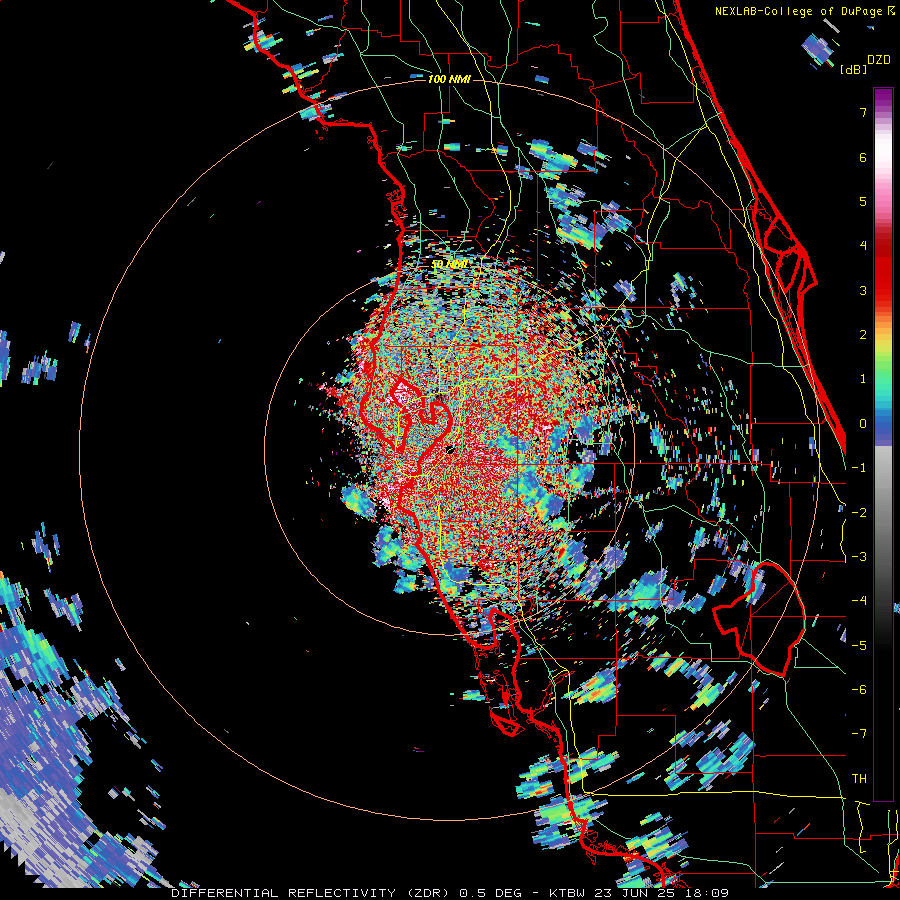Screen dimensions: 900x900
Task: Select the 3 value on the scale
Action: pos(863,290)
